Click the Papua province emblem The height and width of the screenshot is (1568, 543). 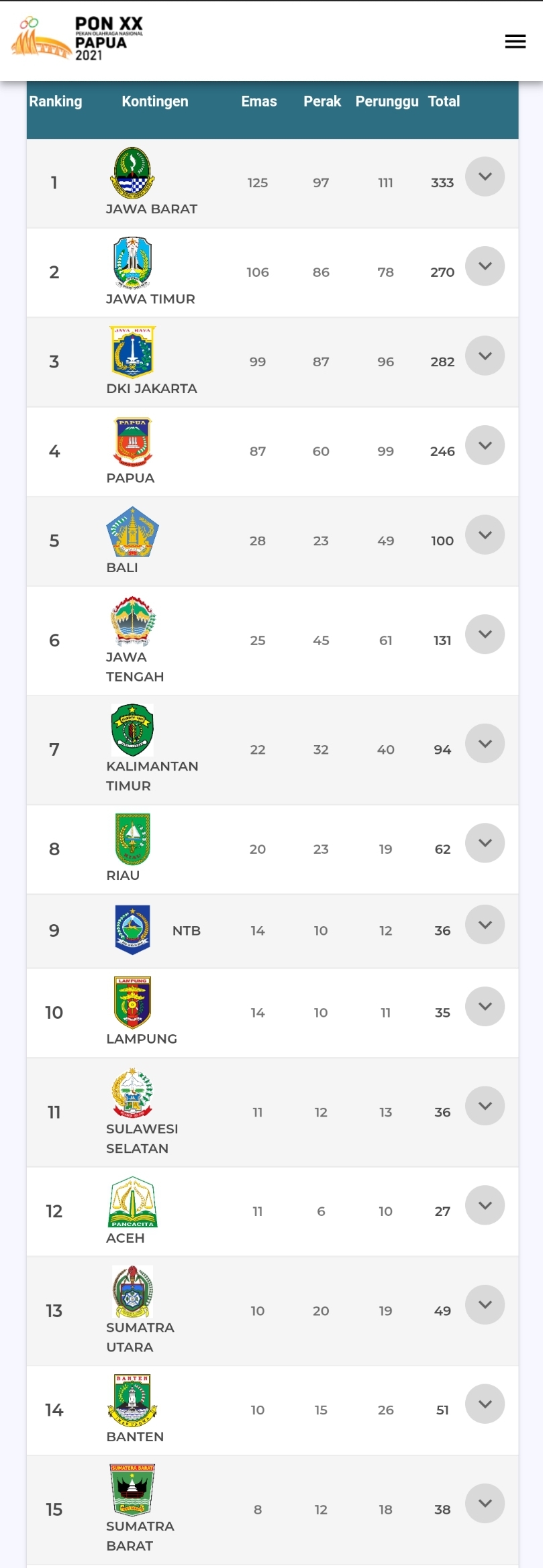[132, 442]
